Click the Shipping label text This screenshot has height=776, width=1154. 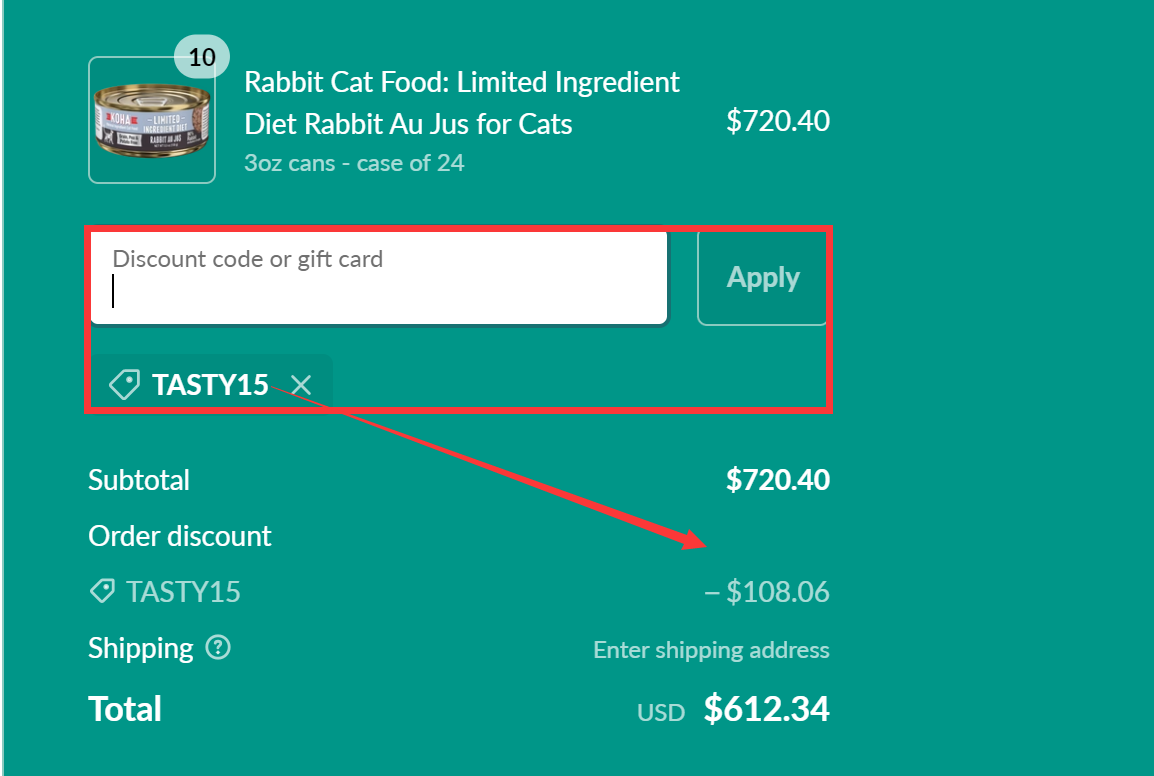coord(140,648)
